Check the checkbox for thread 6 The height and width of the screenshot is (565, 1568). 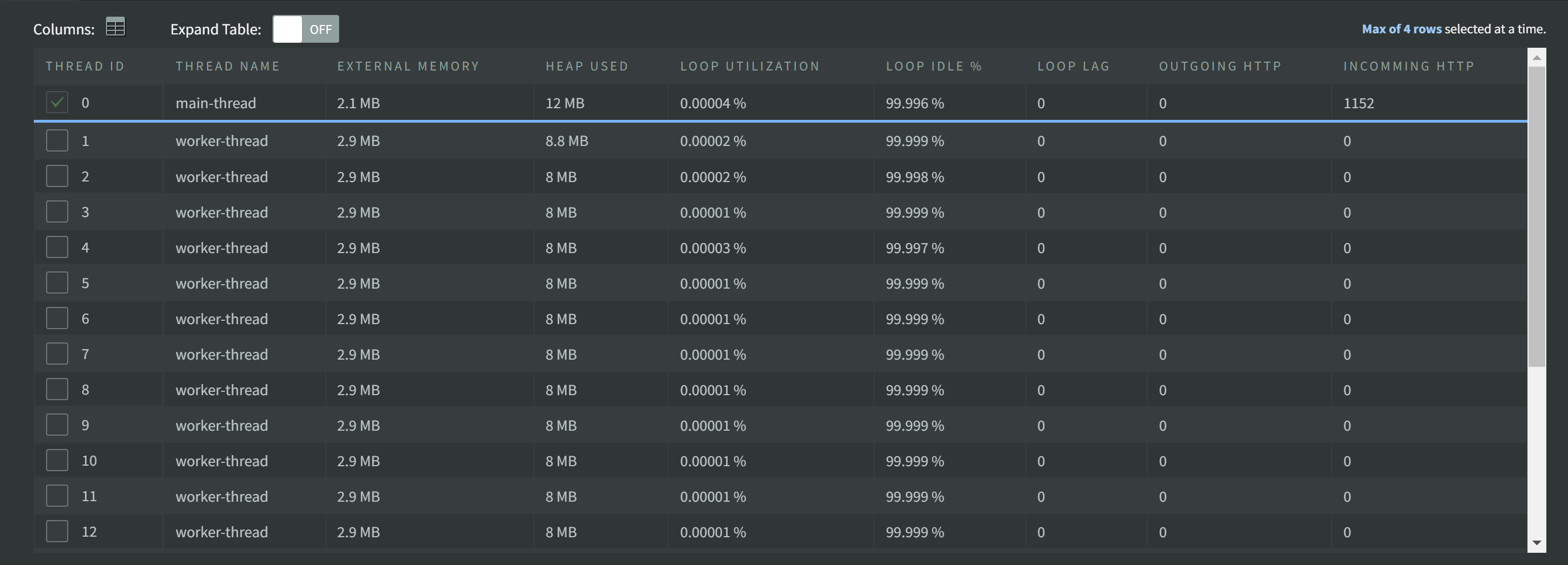[x=57, y=319]
